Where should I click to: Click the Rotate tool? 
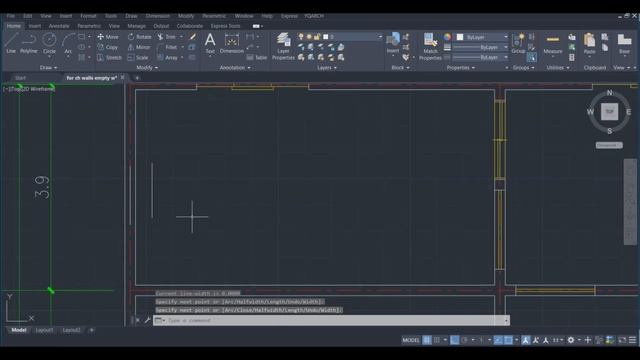click(140, 37)
